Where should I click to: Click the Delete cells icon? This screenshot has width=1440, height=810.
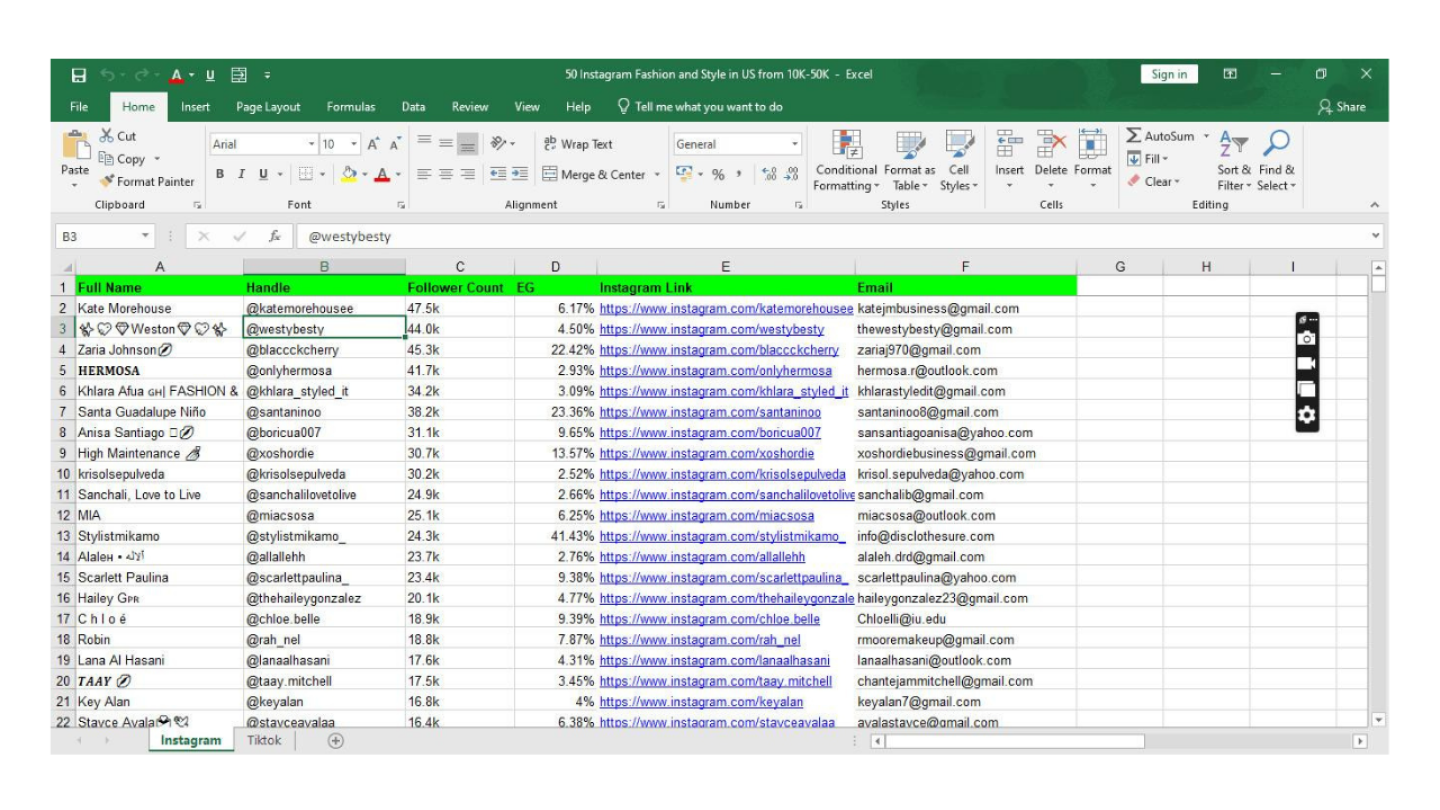[x=1051, y=144]
